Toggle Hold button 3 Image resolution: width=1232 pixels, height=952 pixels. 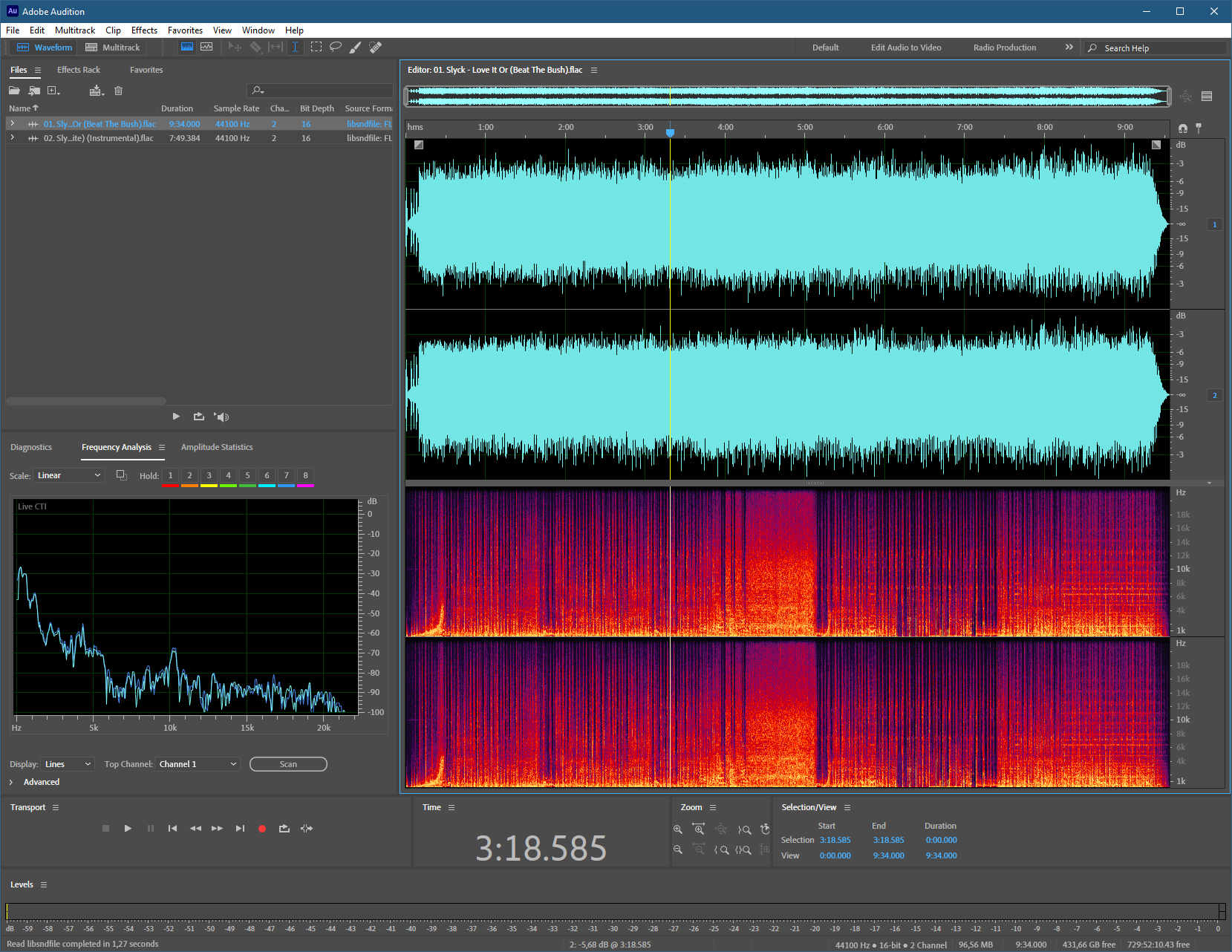click(209, 475)
